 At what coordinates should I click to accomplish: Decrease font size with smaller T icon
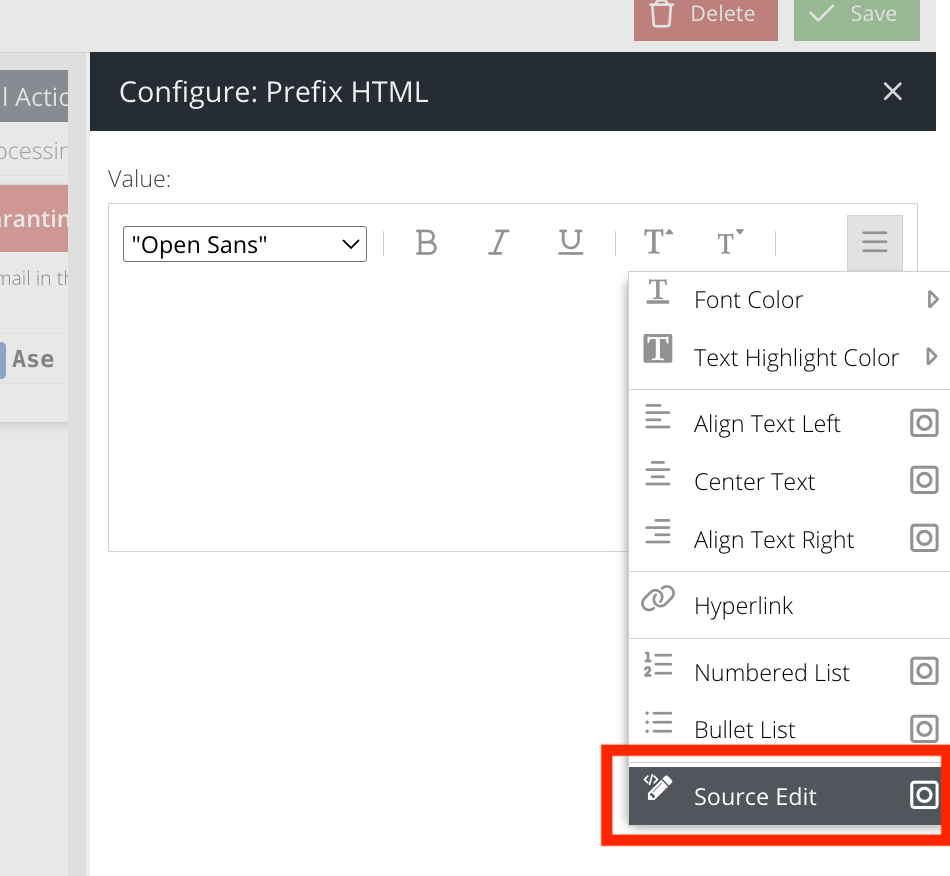730,243
